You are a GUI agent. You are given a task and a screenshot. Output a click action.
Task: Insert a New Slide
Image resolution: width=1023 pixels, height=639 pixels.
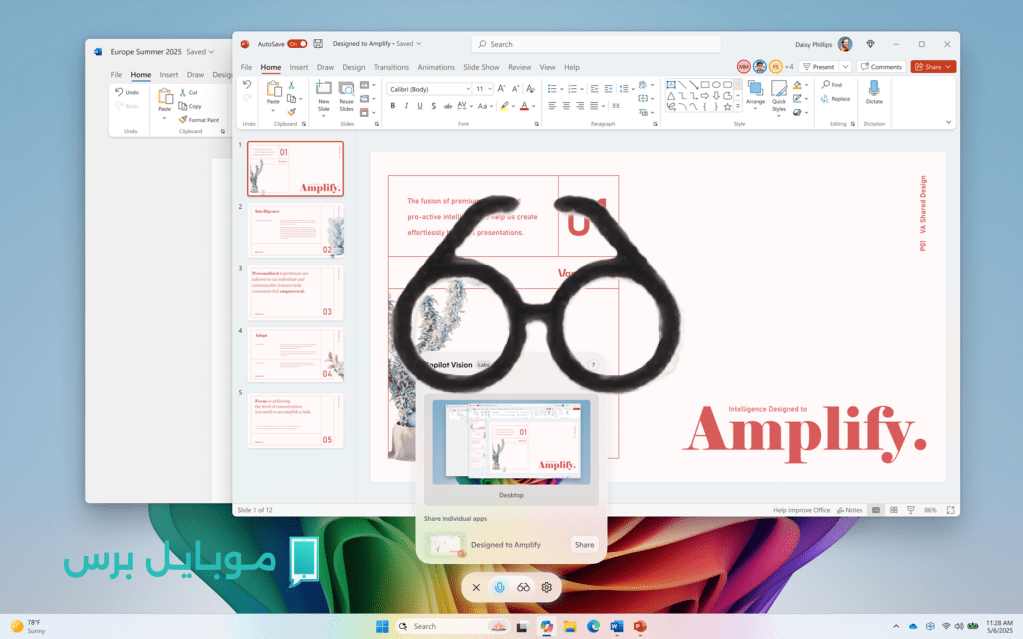click(324, 97)
